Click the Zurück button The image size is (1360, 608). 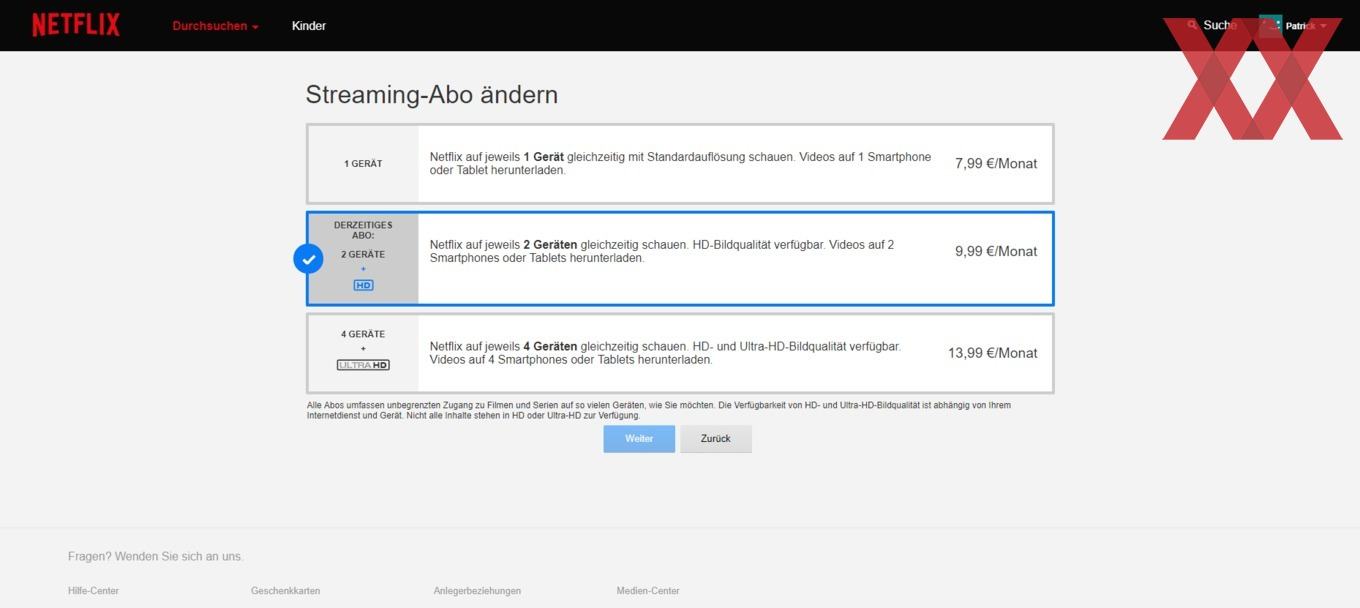(716, 439)
